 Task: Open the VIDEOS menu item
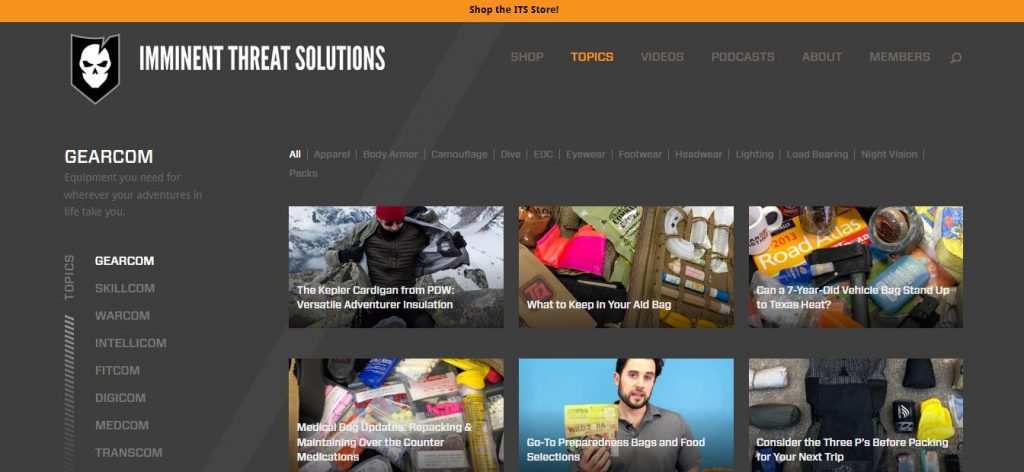(662, 57)
